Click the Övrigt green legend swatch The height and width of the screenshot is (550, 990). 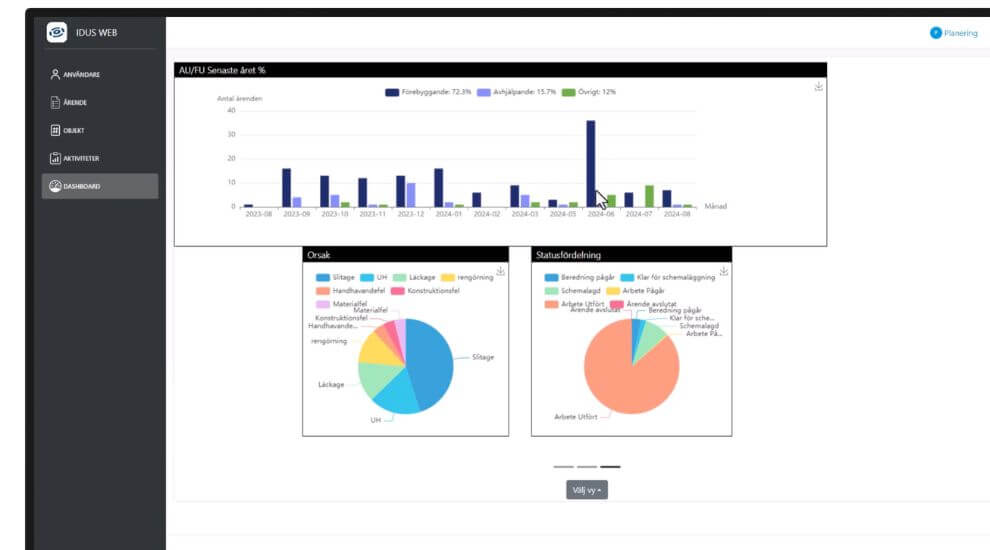click(568, 92)
